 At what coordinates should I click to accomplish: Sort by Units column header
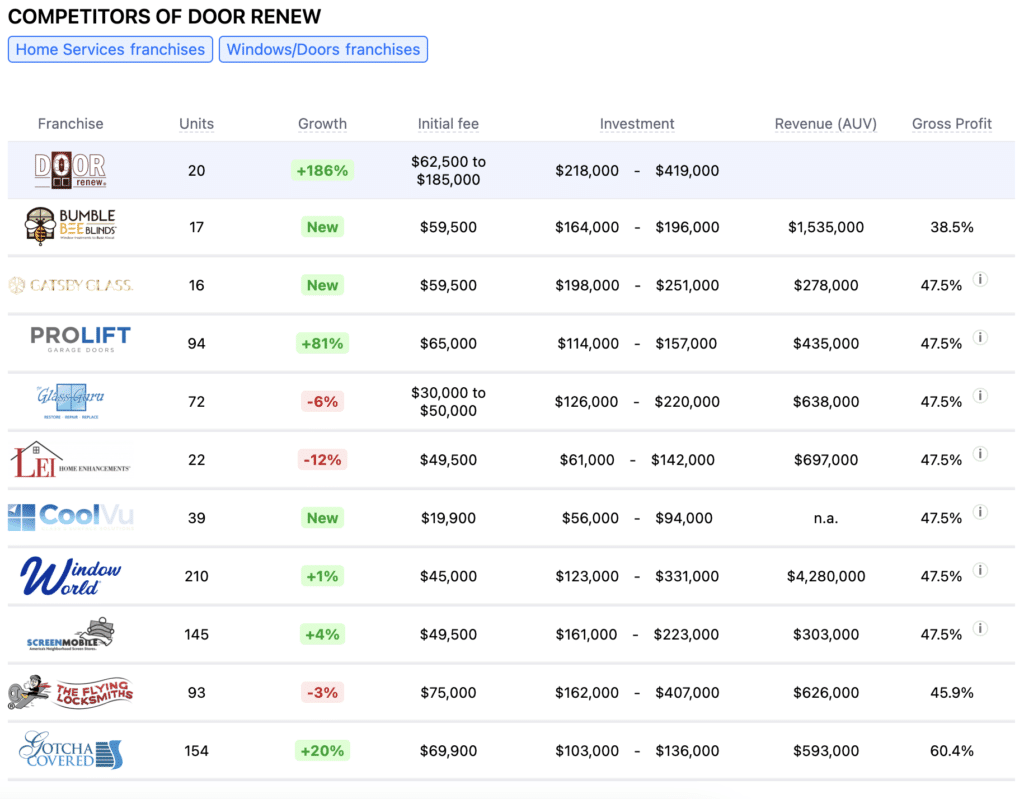coord(197,123)
